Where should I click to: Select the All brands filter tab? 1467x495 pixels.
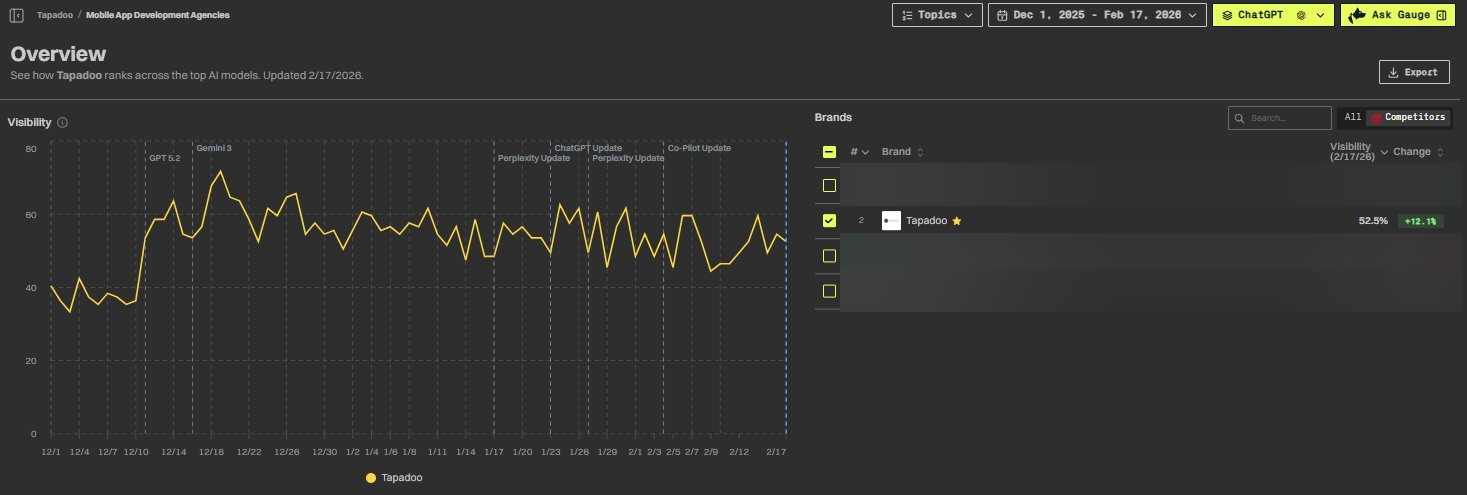tap(1352, 118)
